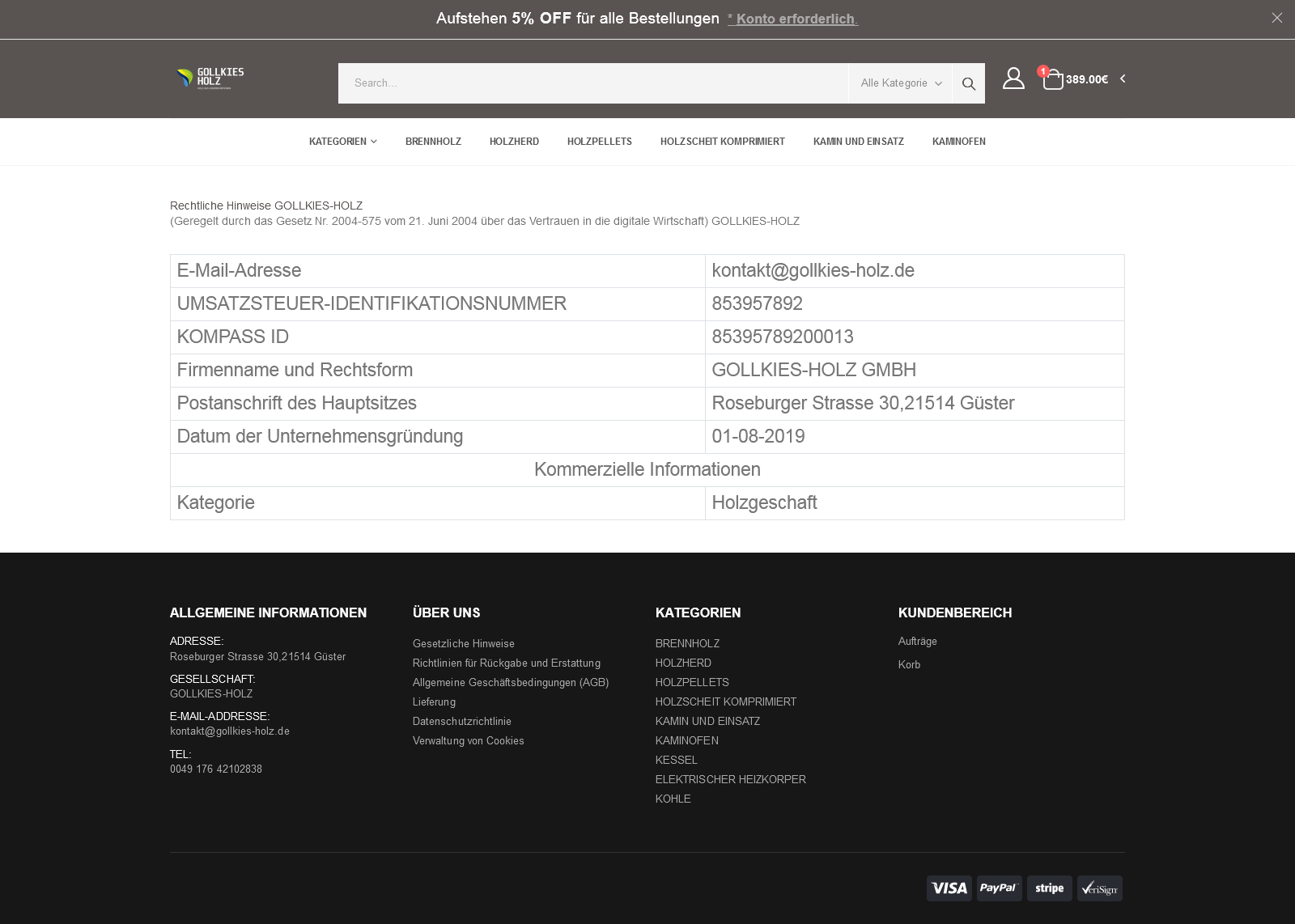
Task: Open Gesetzliche Hinweise footer link
Action: coord(464,644)
